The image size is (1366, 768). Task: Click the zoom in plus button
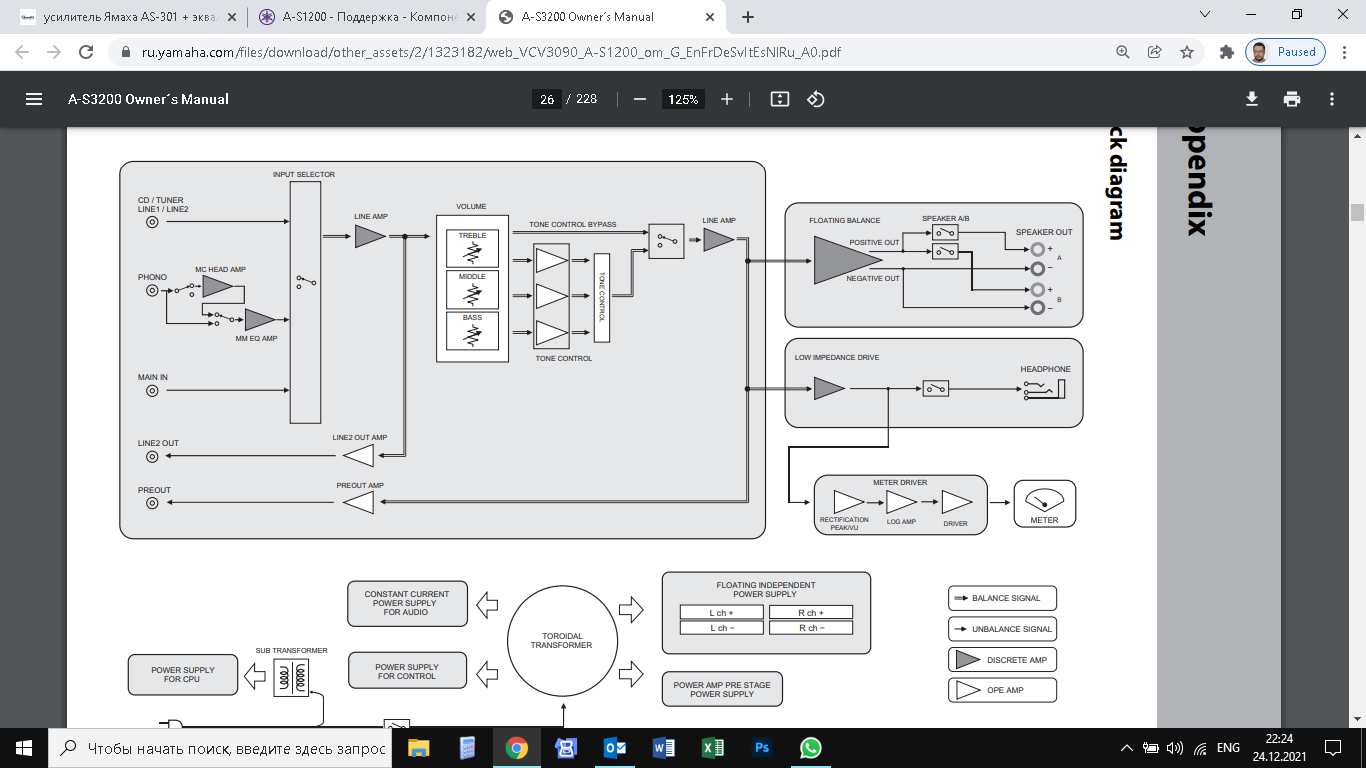pos(727,99)
